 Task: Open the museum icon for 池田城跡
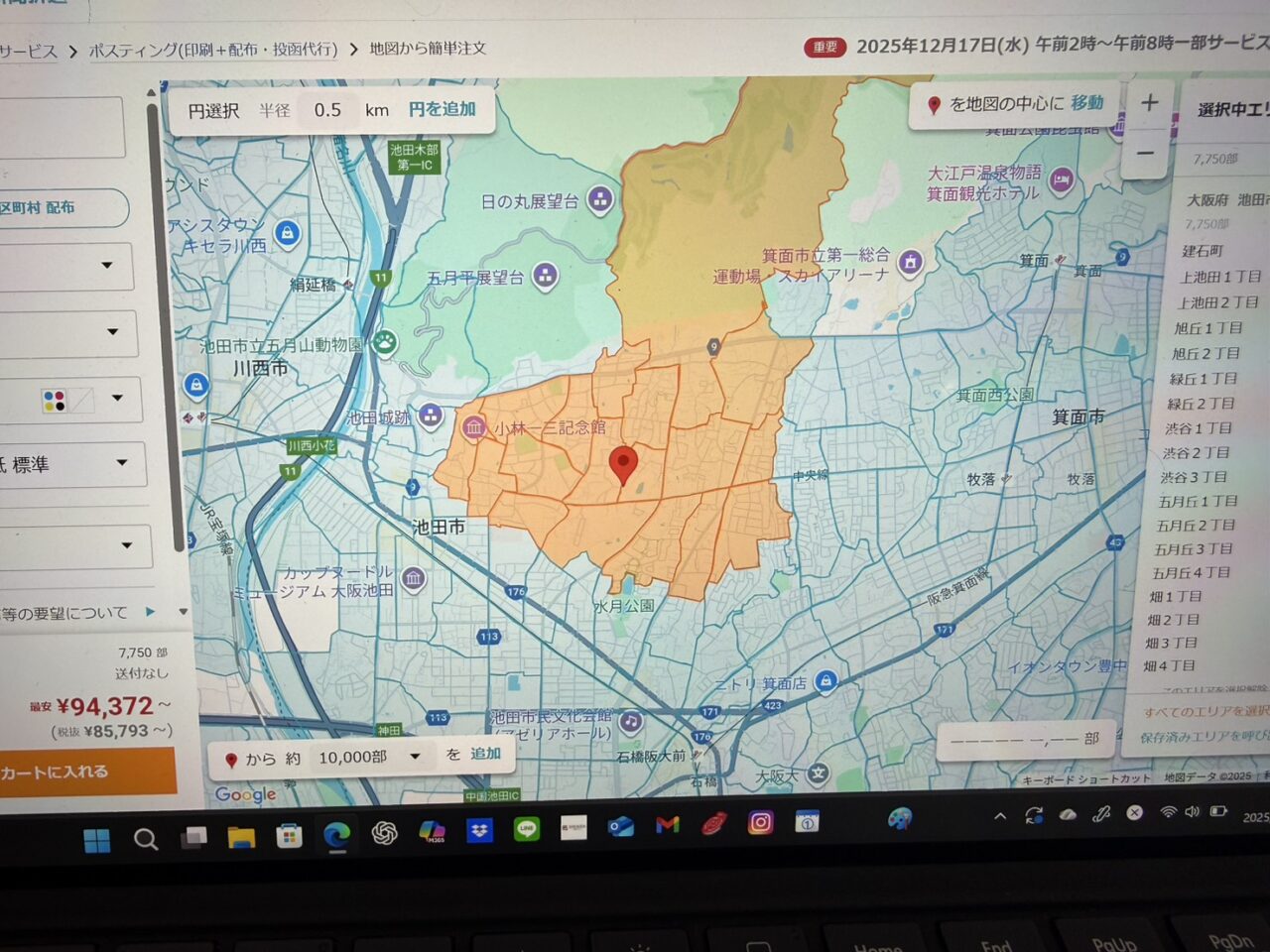point(430,416)
